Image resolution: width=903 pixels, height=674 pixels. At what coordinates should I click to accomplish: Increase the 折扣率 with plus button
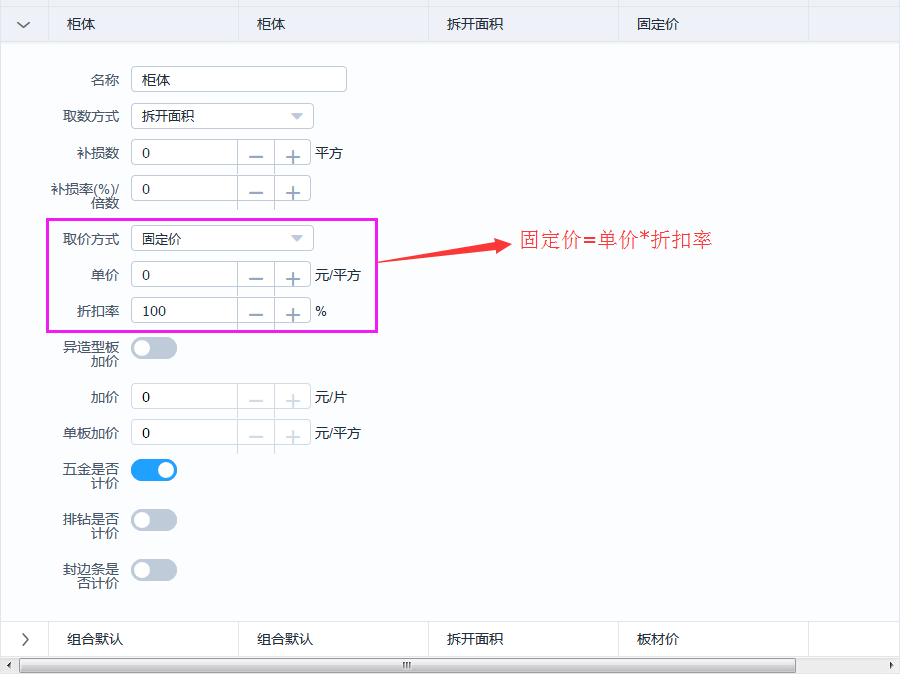pos(293,312)
